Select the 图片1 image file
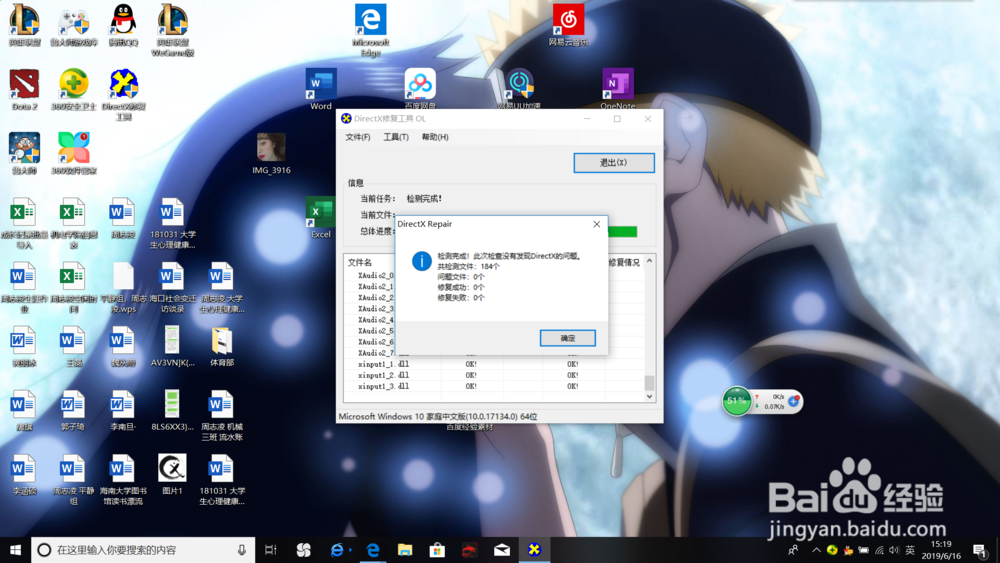 point(172,474)
